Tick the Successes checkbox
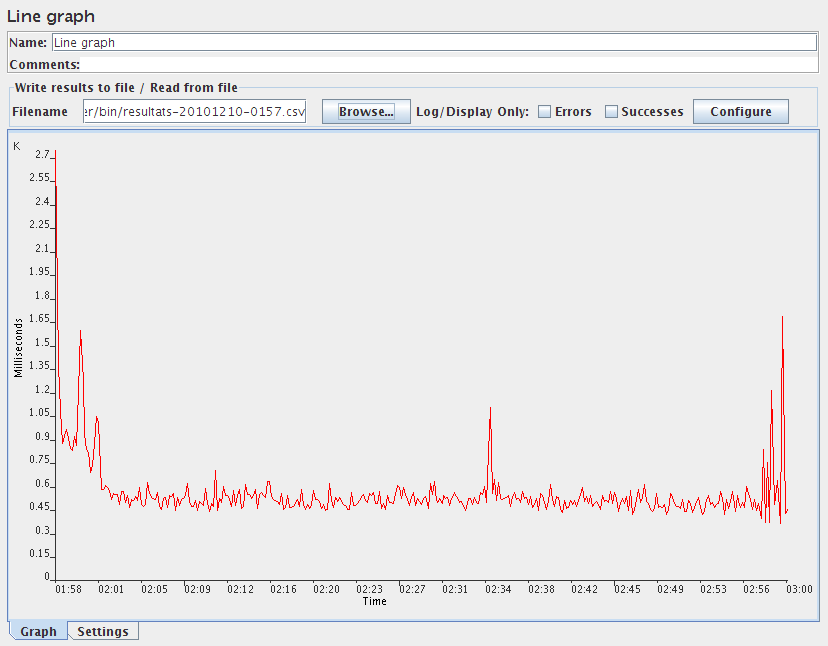Screen dimensions: 828x646 pos(611,112)
